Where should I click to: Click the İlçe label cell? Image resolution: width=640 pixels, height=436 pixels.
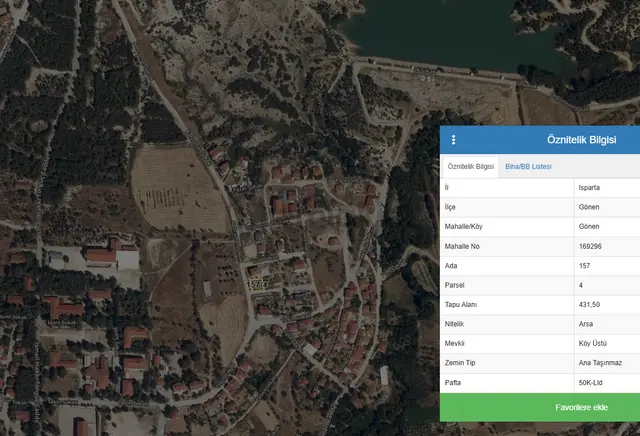pos(507,207)
